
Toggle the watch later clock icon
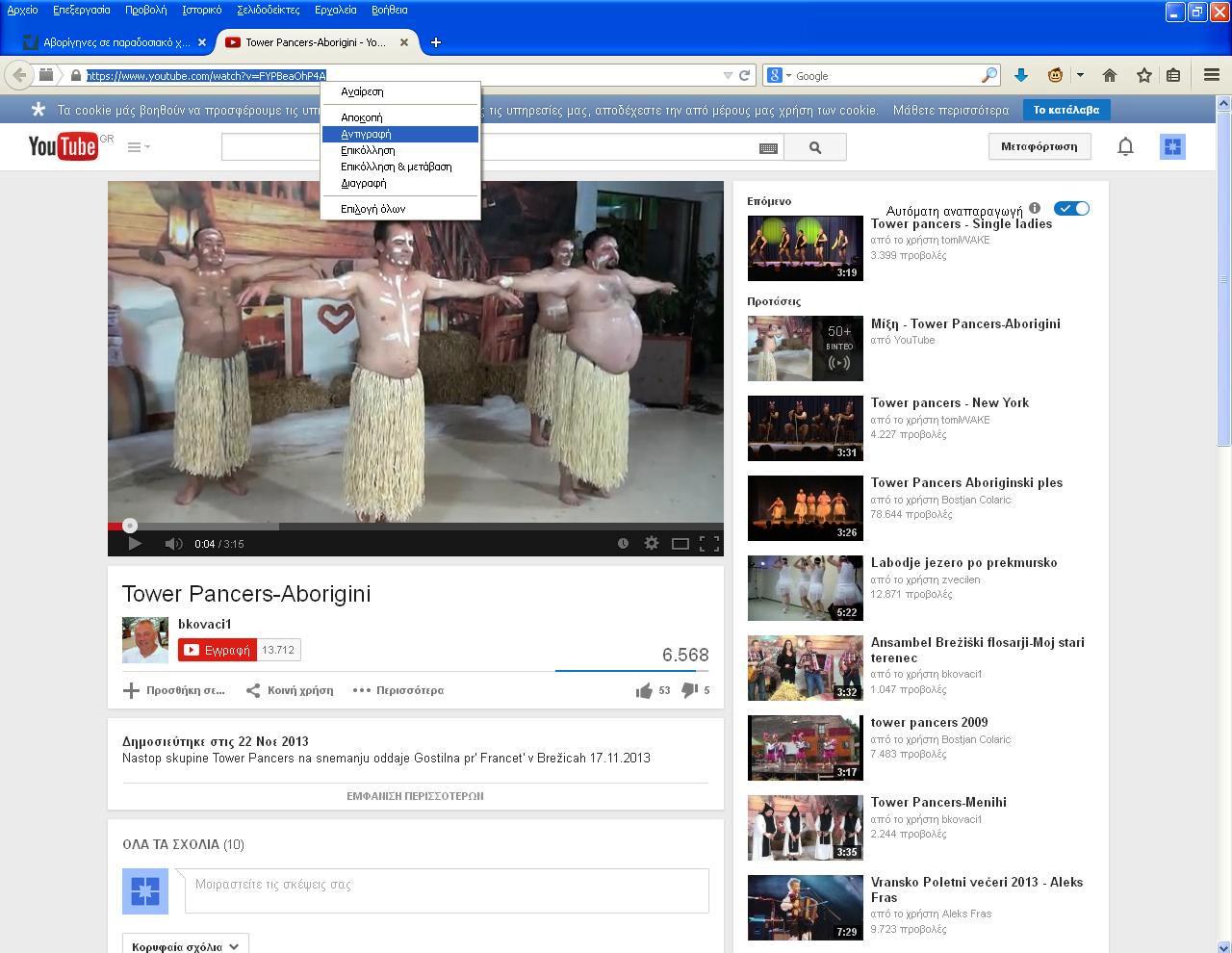click(x=623, y=544)
